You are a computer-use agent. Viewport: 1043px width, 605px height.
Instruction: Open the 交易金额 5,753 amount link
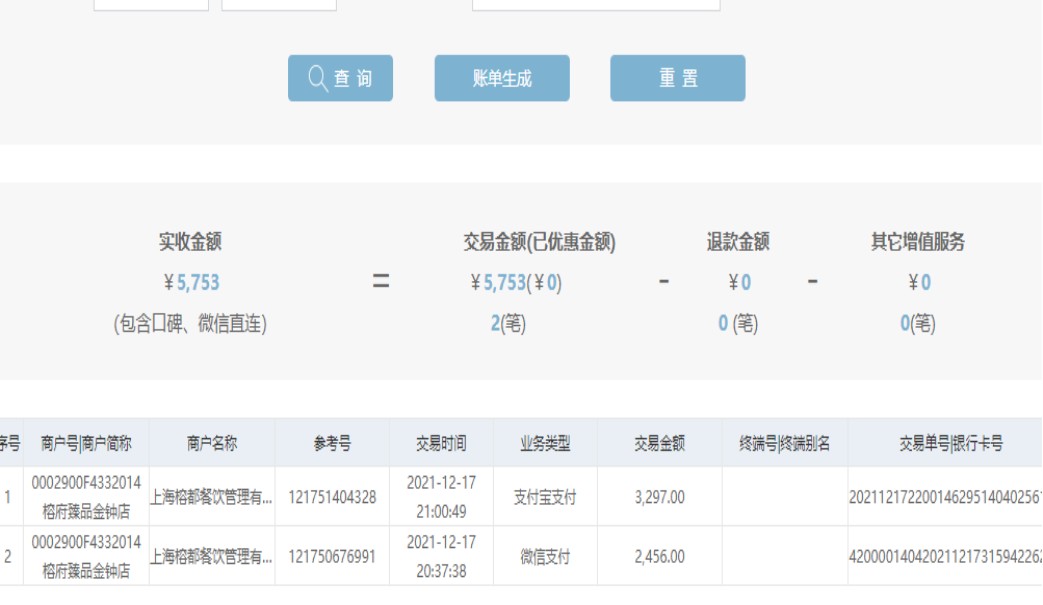[505, 283]
